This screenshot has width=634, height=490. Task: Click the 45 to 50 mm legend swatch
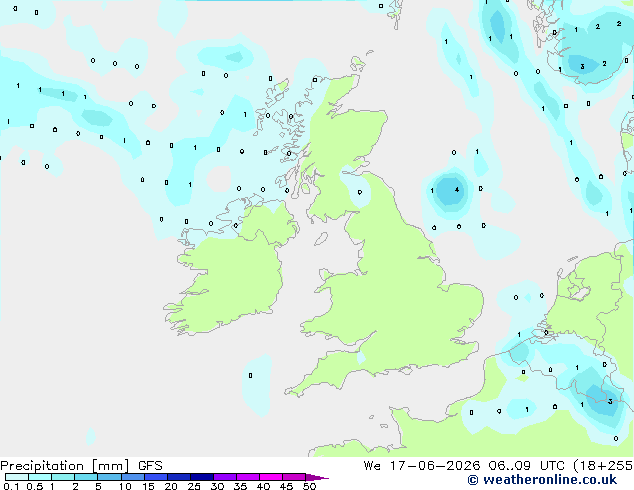(x=294, y=477)
